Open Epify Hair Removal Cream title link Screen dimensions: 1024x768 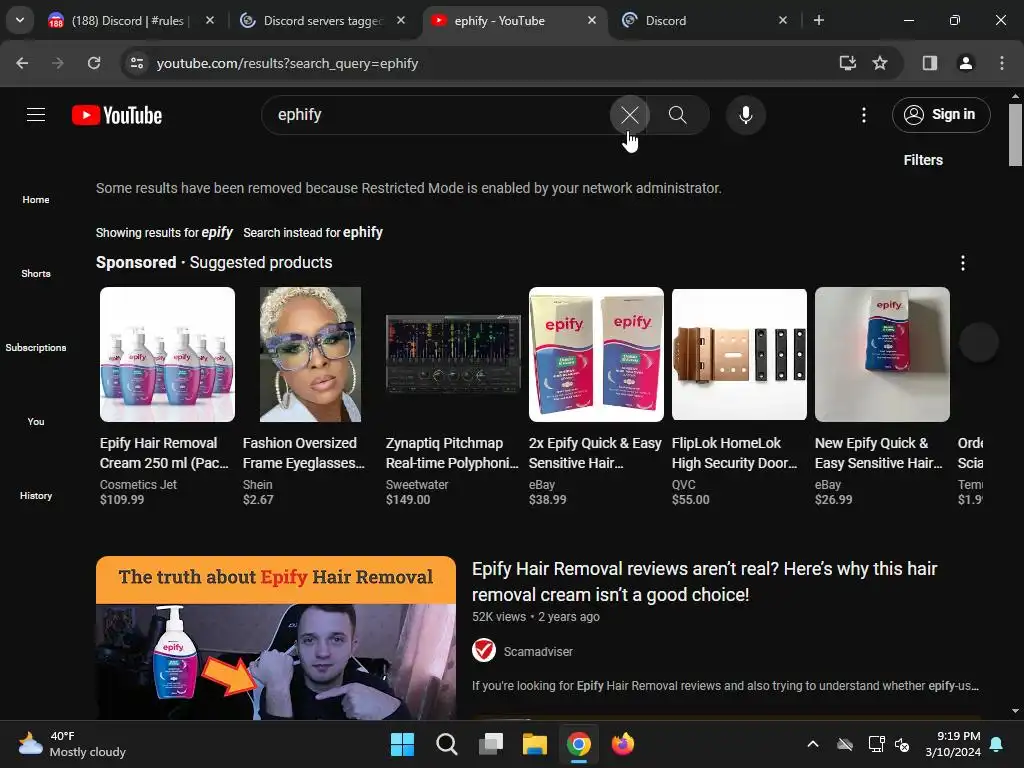tap(165, 453)
